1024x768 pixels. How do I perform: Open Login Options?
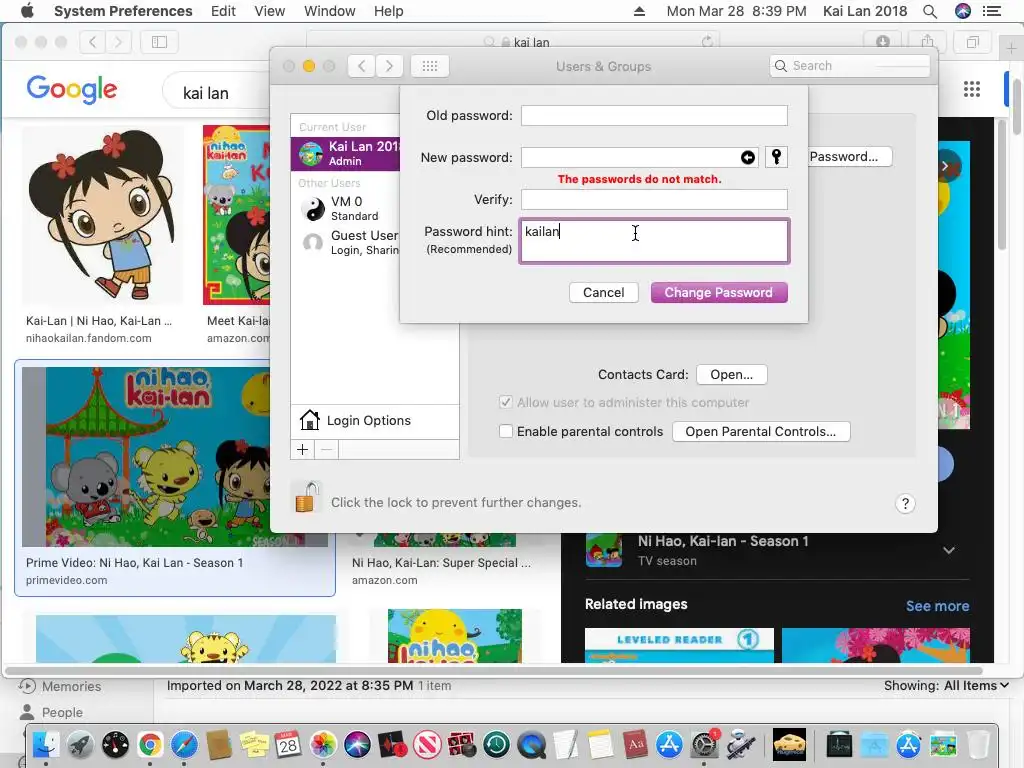coord(375,421)
